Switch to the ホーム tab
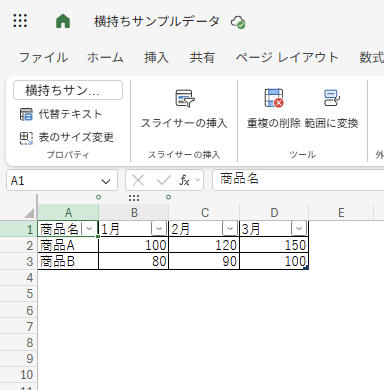The width and height of the screenshot is (384, 390). [105, 57]
